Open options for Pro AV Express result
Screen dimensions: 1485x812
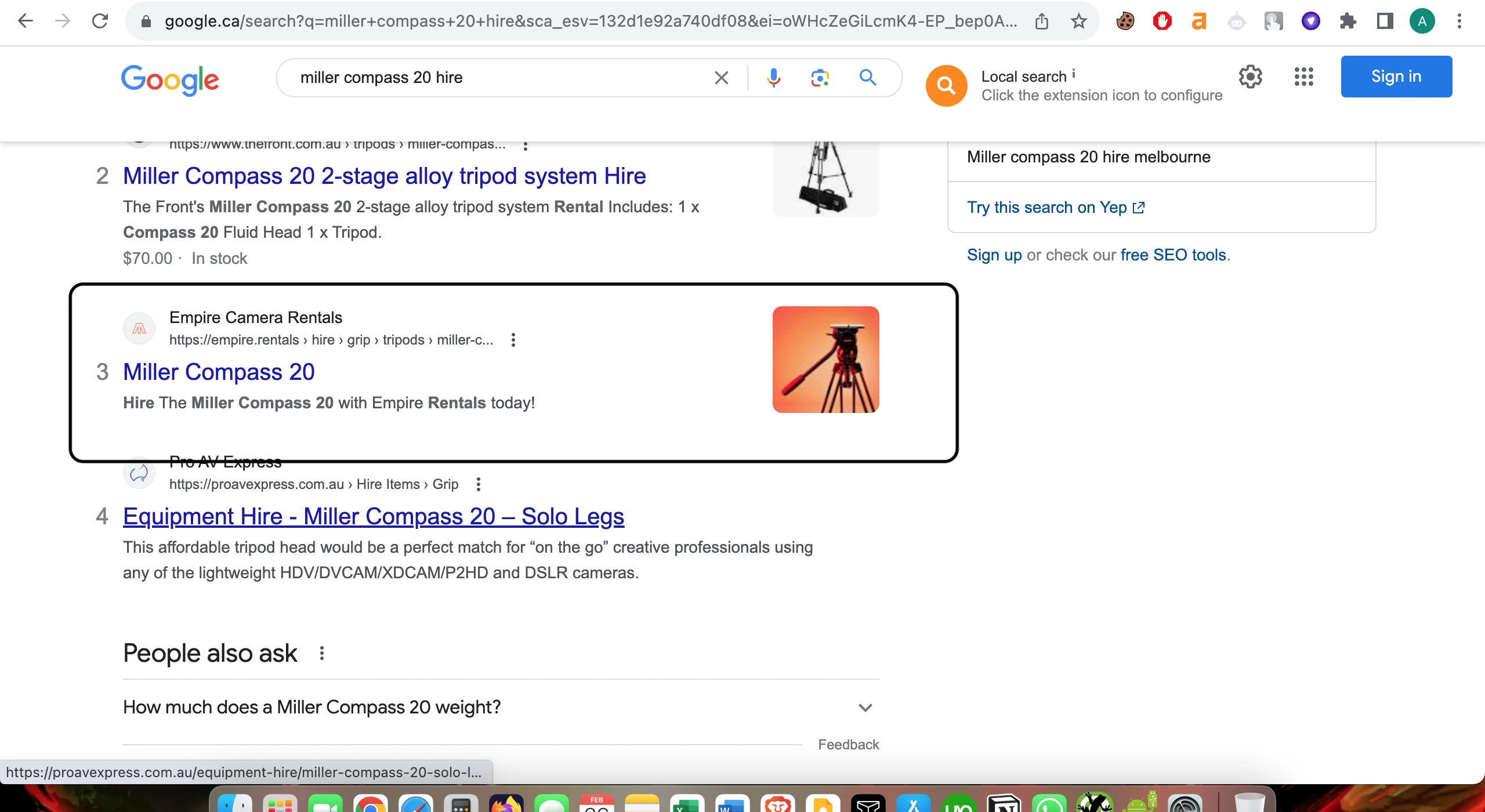pyautogui.click(x=478, y=484)
